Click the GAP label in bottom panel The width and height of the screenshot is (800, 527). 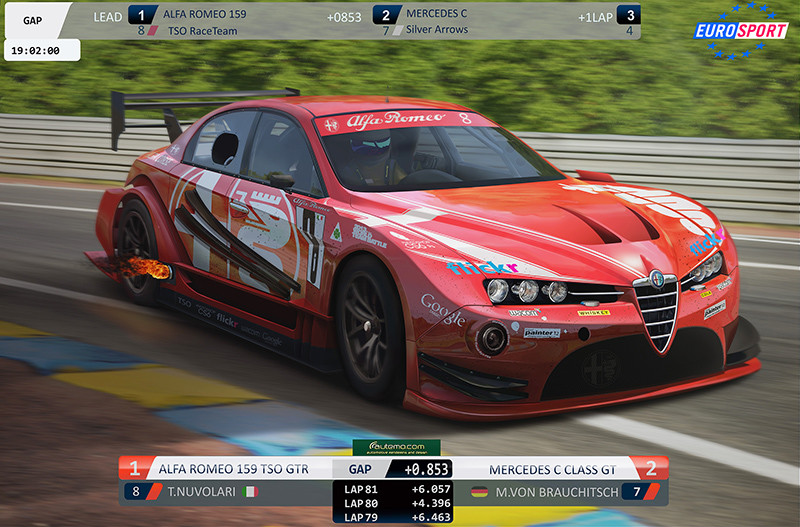pyautogui.click(x=360, y=469)
